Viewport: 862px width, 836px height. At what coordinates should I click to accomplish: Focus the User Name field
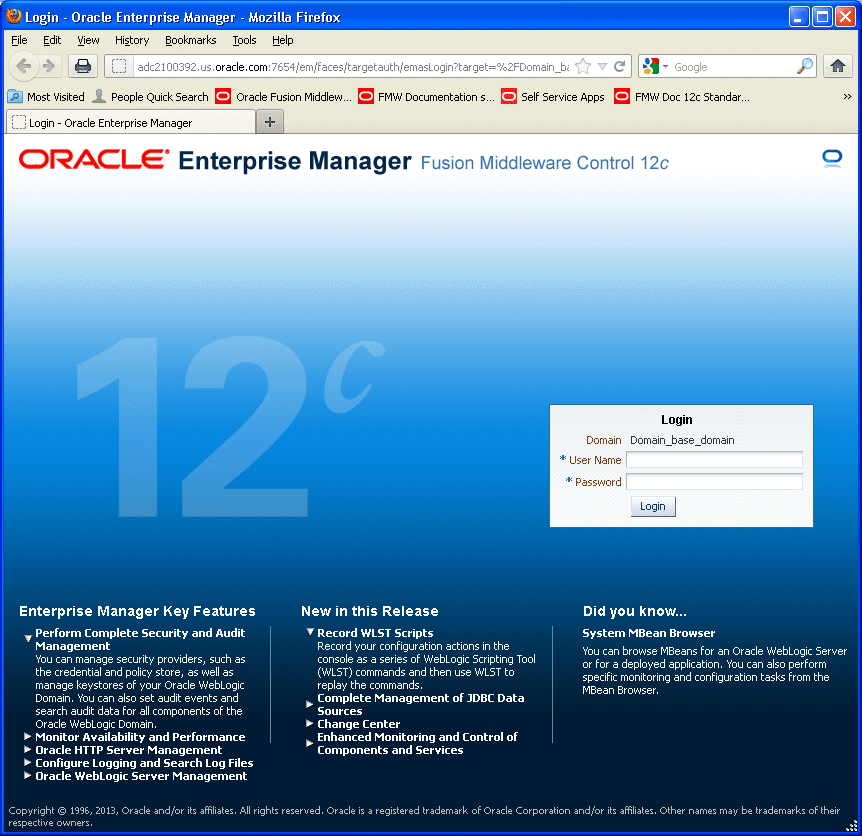click(x=714, y=459)
